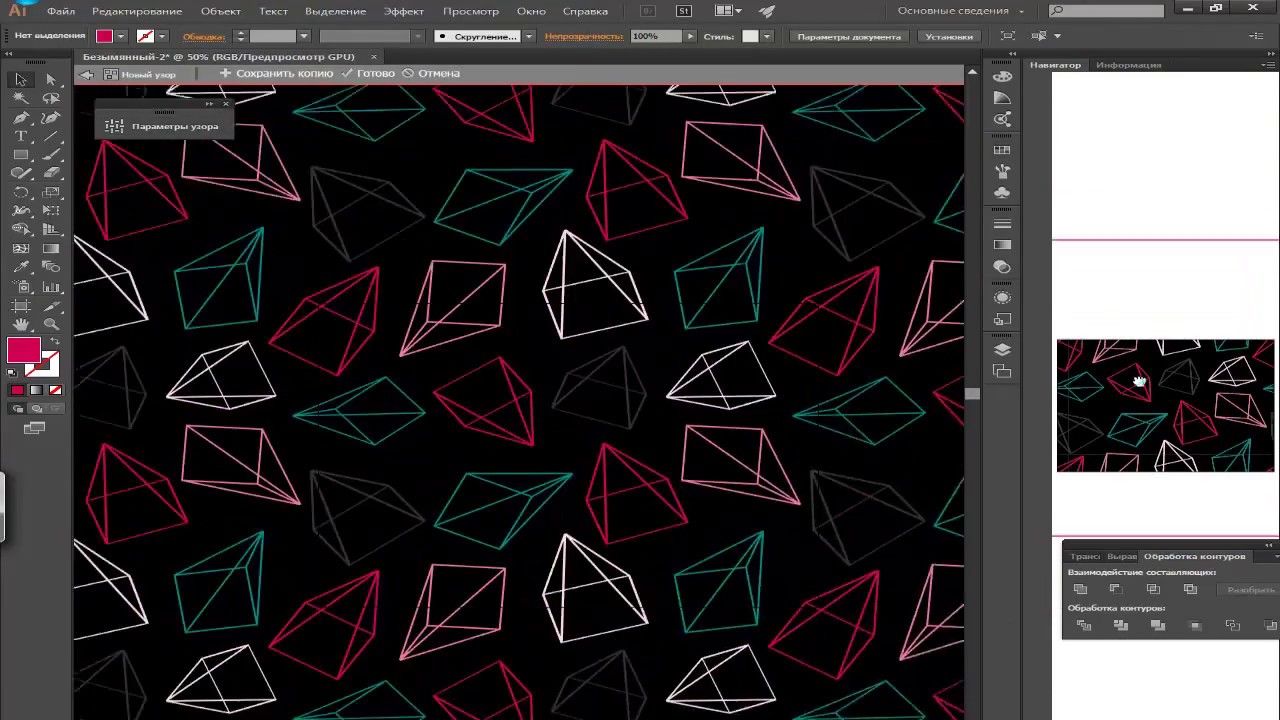Set paint mode to None
This screenshot has width=1280, height=720.
click(55, 390)
